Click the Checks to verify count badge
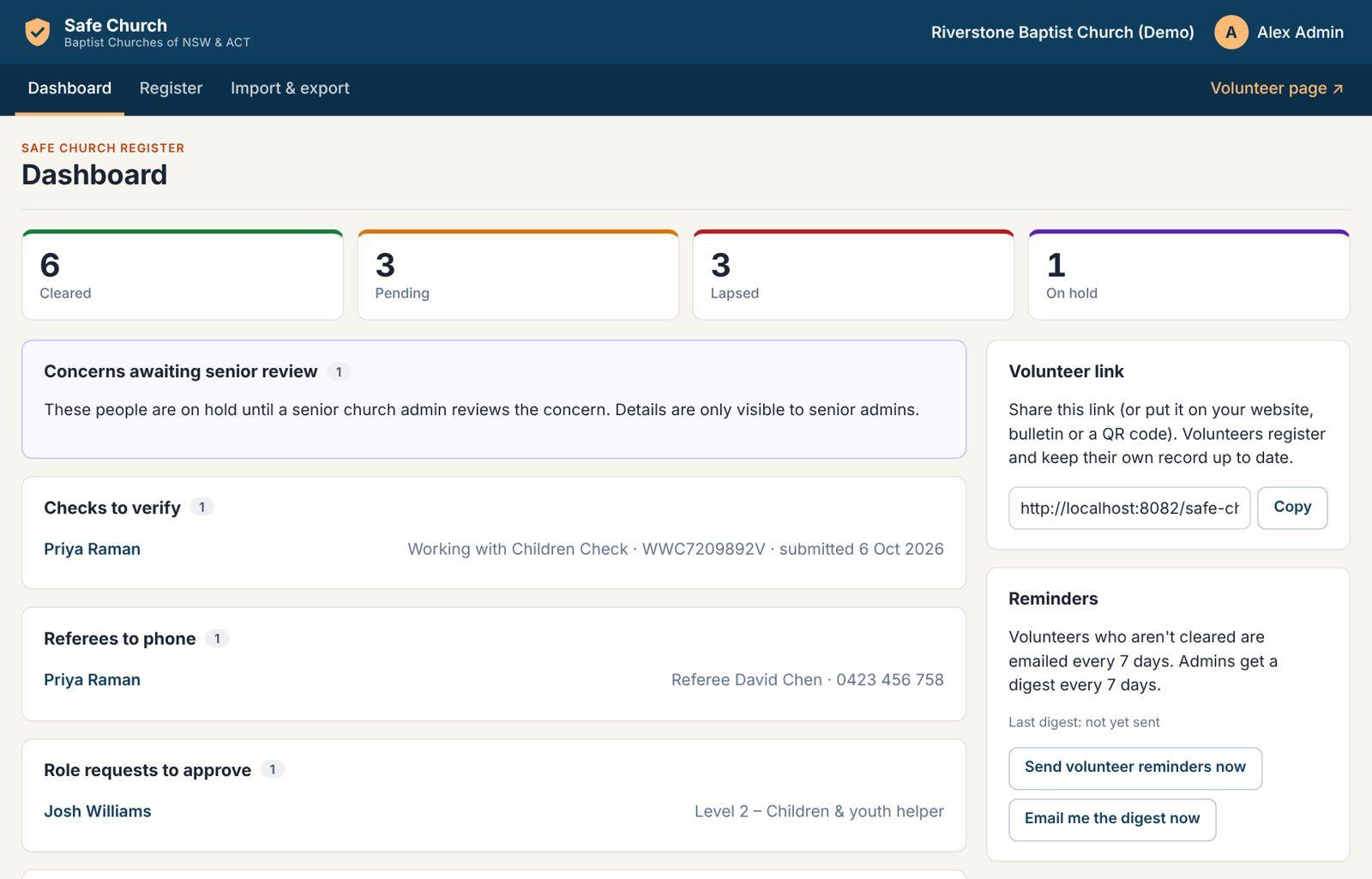The image size is (1372, 879). [x=202, y=508]
